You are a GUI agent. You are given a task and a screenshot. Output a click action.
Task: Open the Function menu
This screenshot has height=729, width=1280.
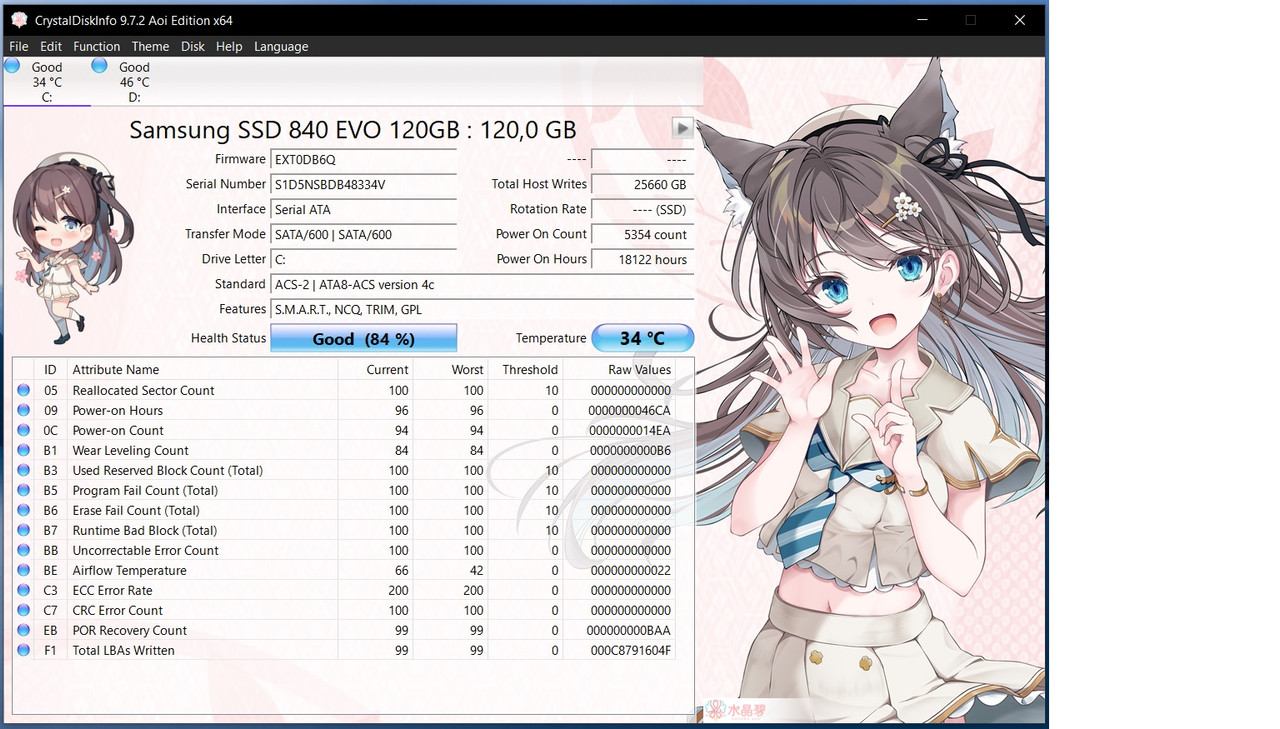[x=96, y=46]
